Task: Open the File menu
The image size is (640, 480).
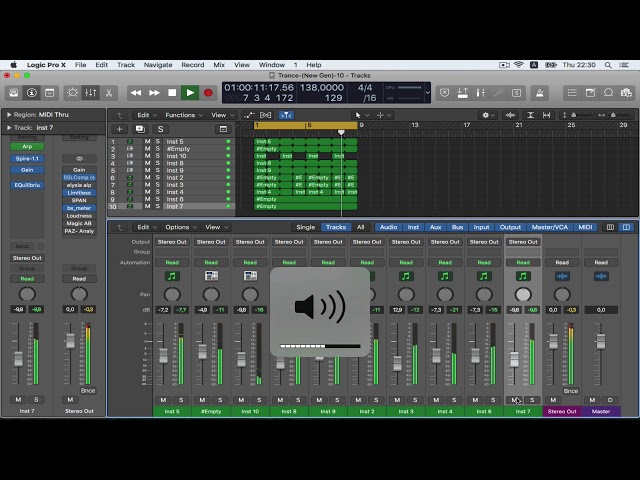Action: click(80, 65)
